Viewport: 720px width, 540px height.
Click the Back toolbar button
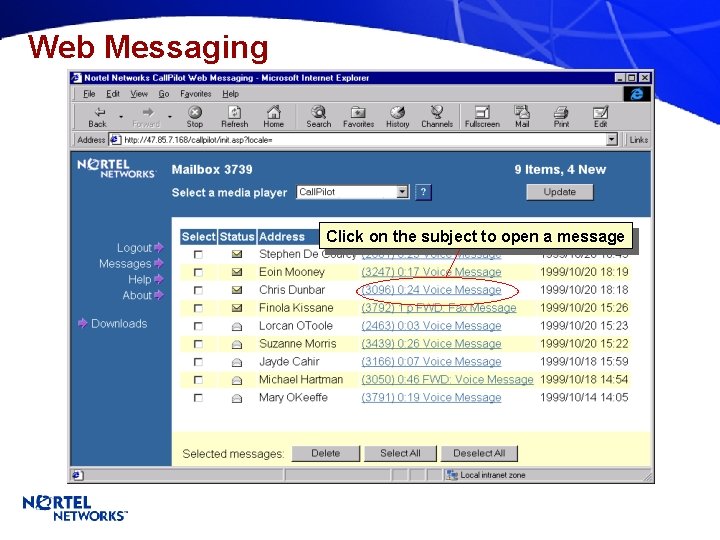[97, 117]
